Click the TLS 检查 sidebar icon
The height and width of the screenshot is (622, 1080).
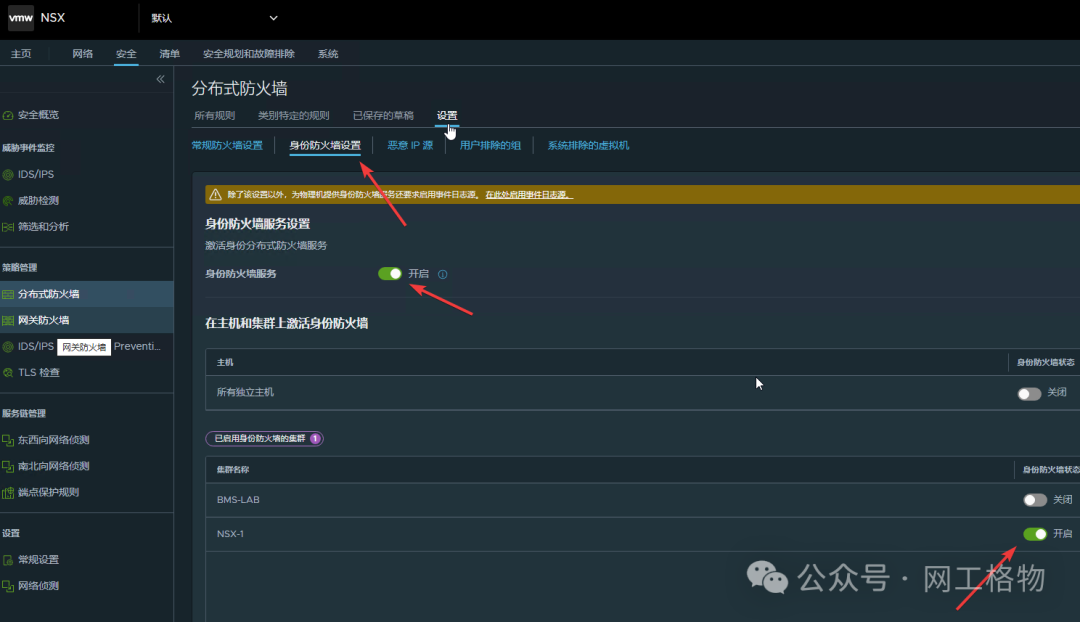coord(8,373)
